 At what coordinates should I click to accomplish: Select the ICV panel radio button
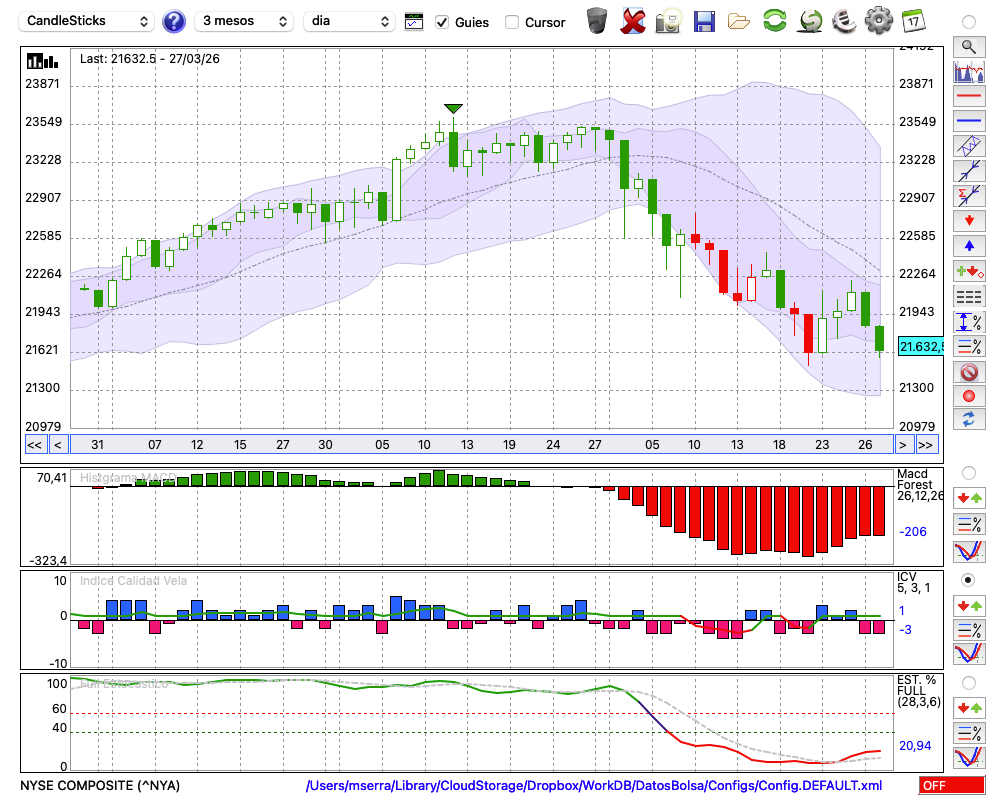click(x=969, y=580)
